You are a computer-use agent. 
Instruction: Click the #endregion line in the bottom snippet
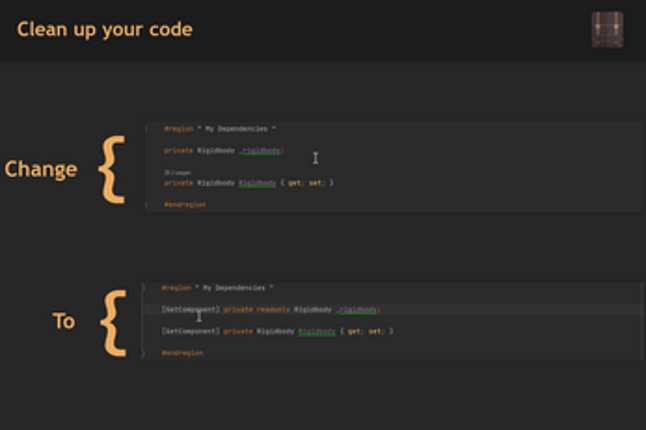182,353
